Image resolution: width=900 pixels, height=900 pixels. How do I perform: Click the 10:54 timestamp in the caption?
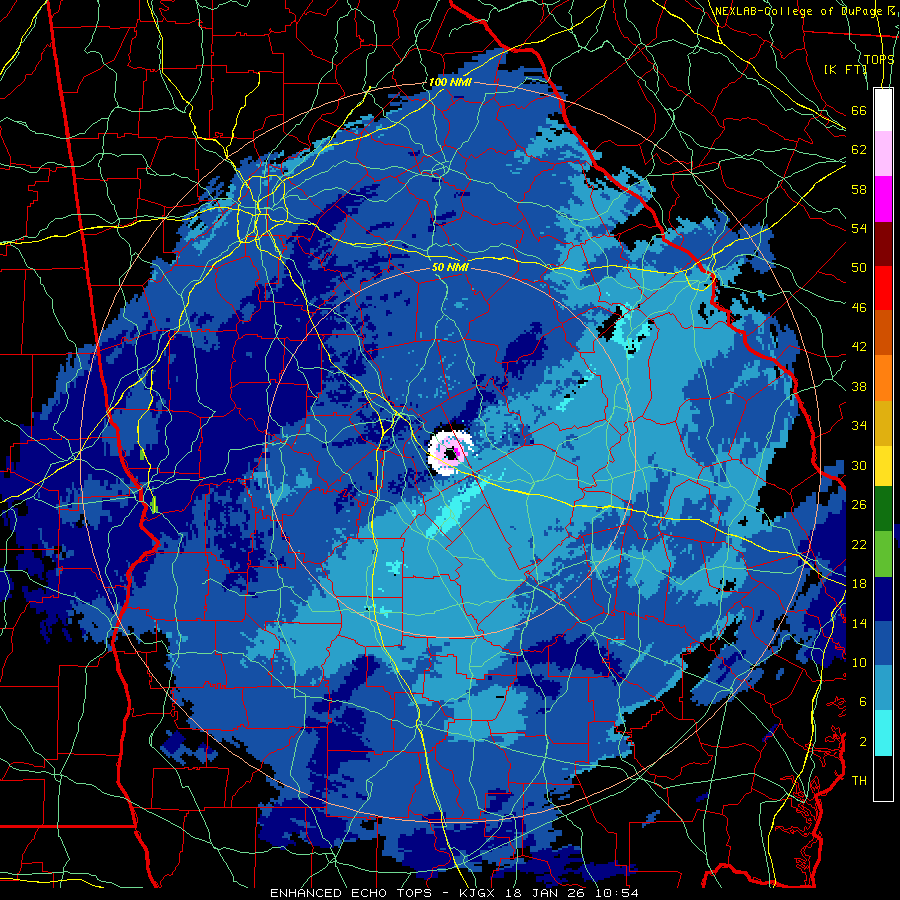(x=619, y=893)
